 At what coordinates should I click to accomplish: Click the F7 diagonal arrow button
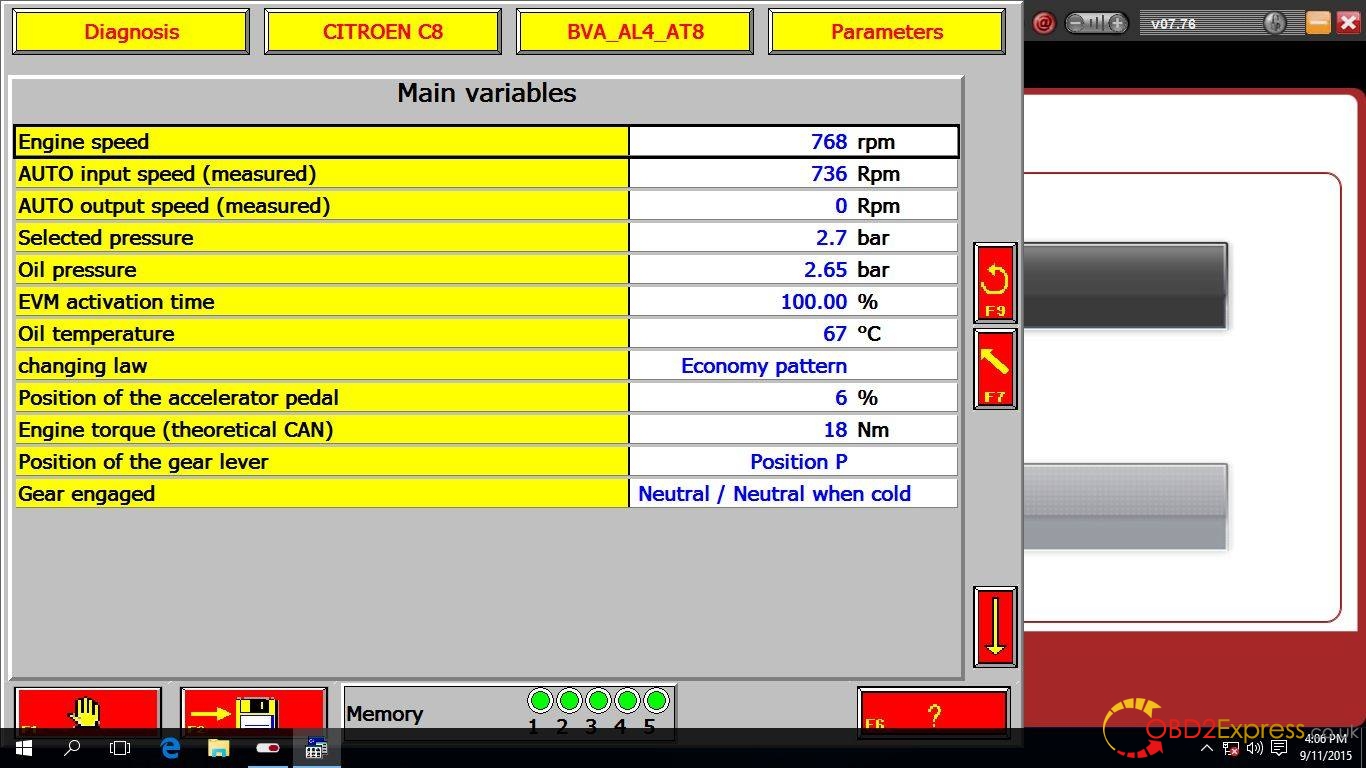tap(994, 368)
